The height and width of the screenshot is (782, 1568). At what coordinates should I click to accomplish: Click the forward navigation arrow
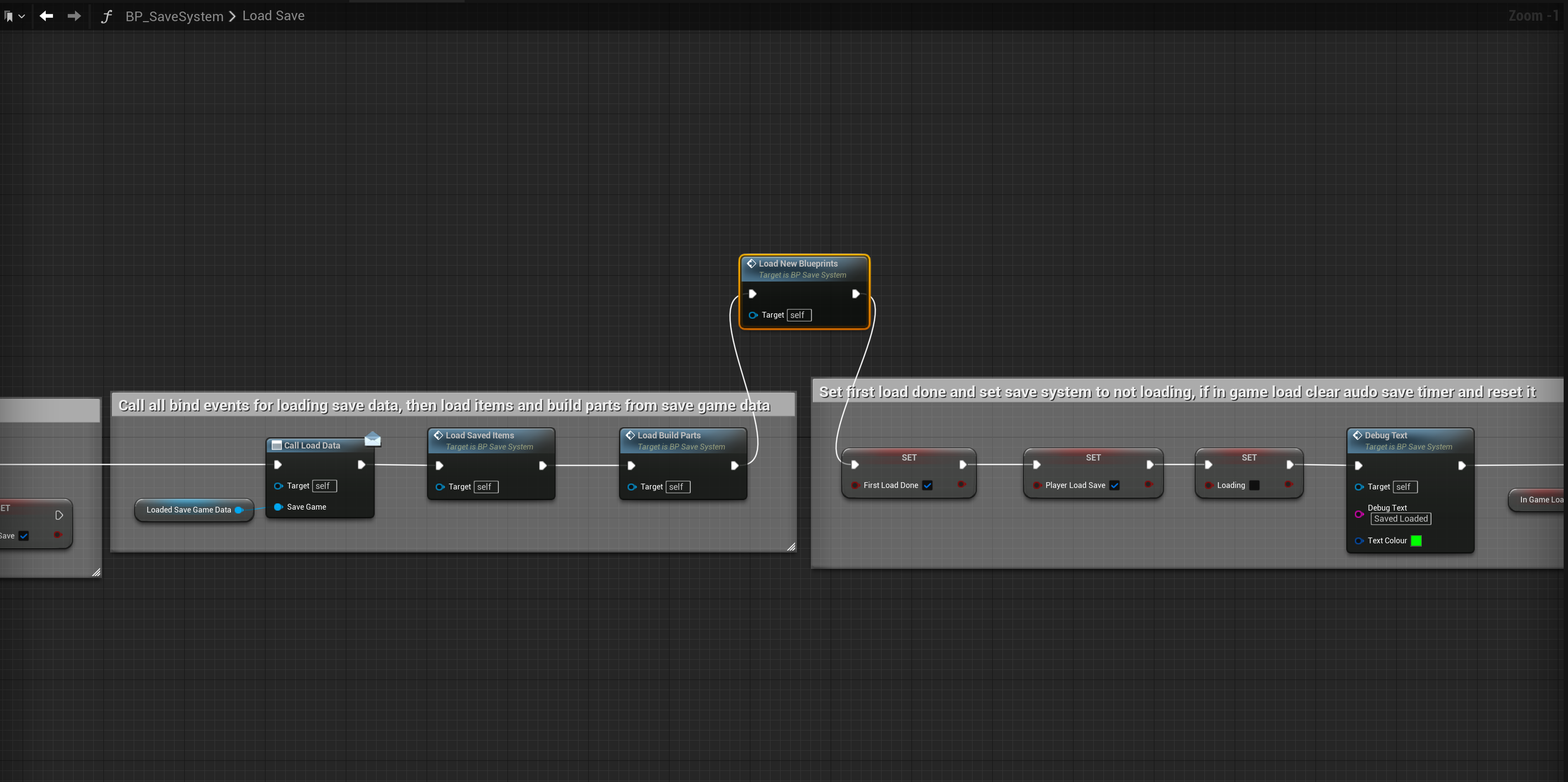(73, 16)
